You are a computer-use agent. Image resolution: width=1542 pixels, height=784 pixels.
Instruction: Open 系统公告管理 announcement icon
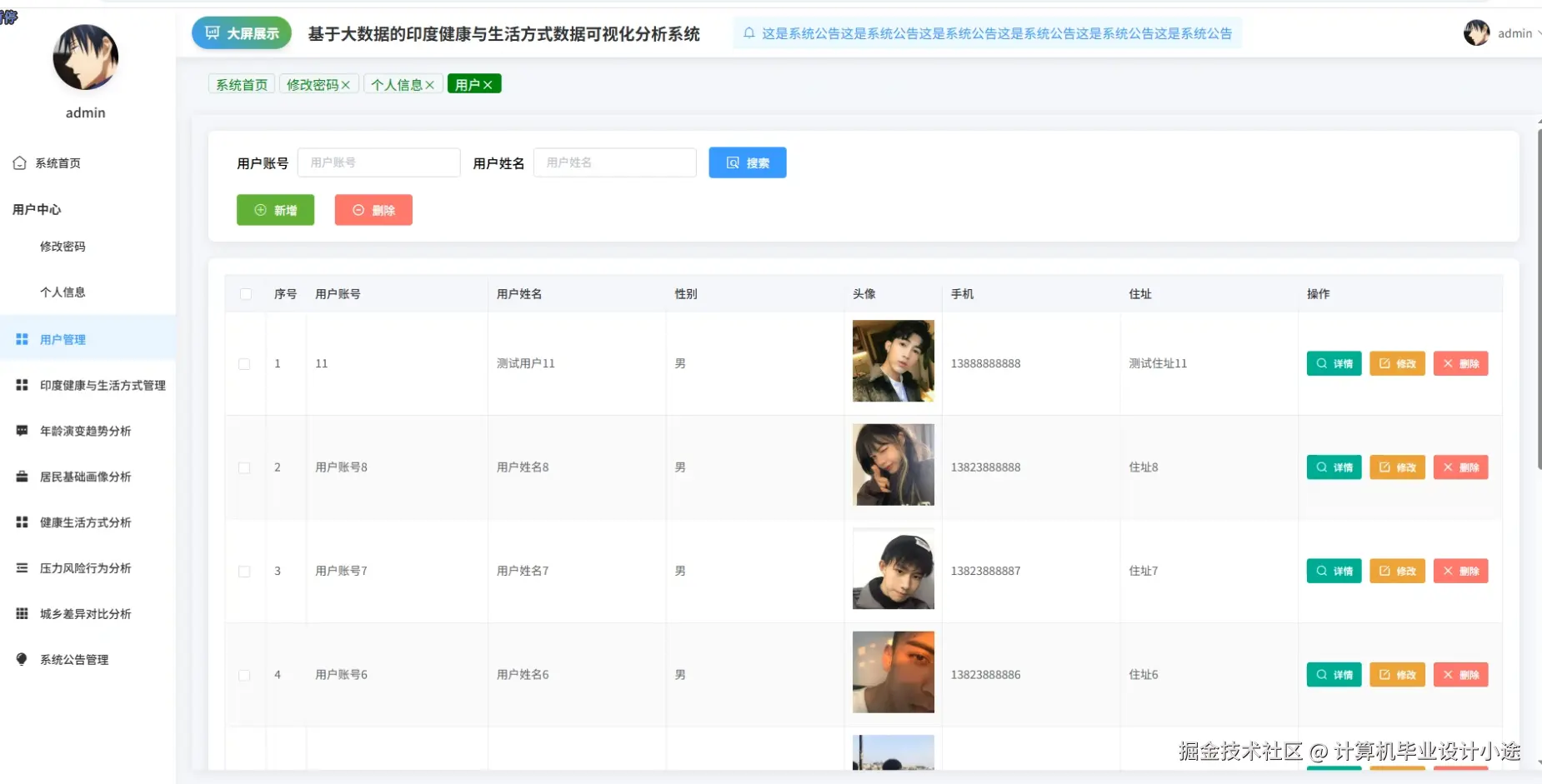[x=21, y=659]
